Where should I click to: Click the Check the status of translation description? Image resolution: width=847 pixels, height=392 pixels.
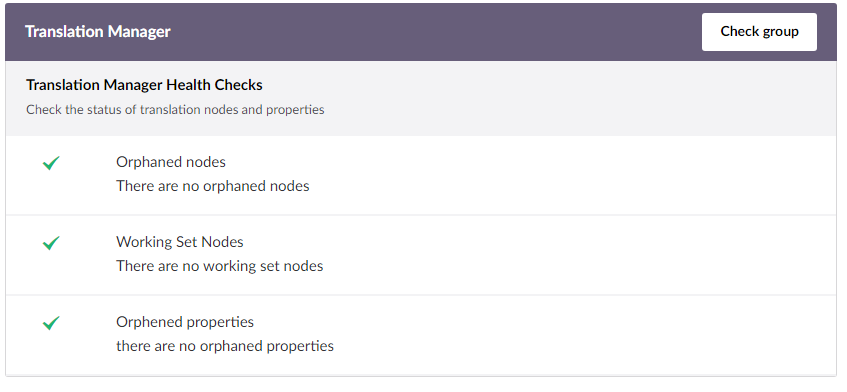pyautogui.click(x=175, y=110)
